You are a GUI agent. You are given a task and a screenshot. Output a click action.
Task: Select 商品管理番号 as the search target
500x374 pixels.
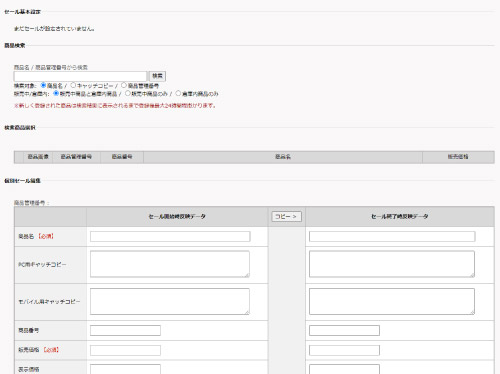124,85
